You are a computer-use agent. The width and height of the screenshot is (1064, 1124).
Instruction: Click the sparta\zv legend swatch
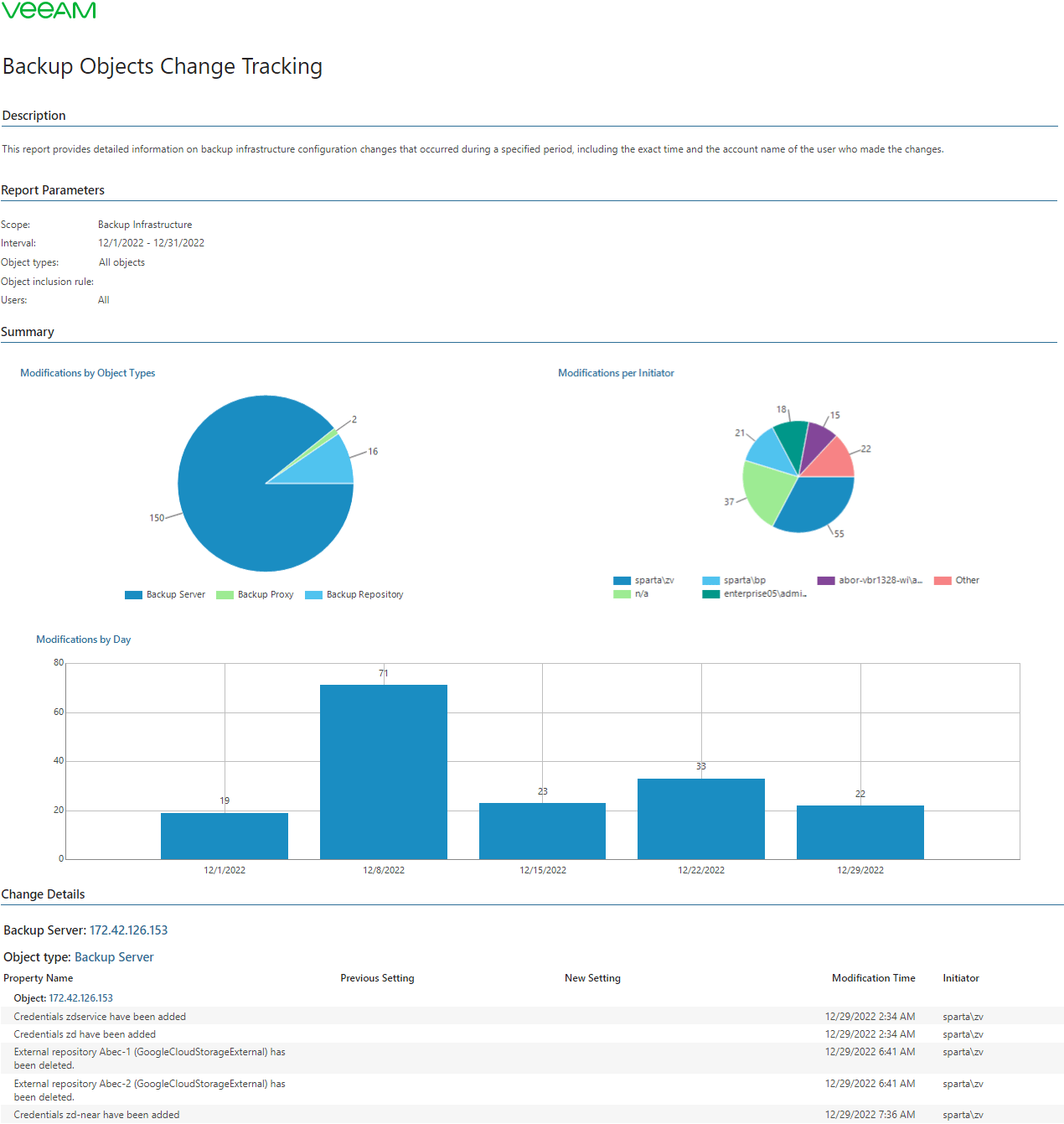click(622, 581)
